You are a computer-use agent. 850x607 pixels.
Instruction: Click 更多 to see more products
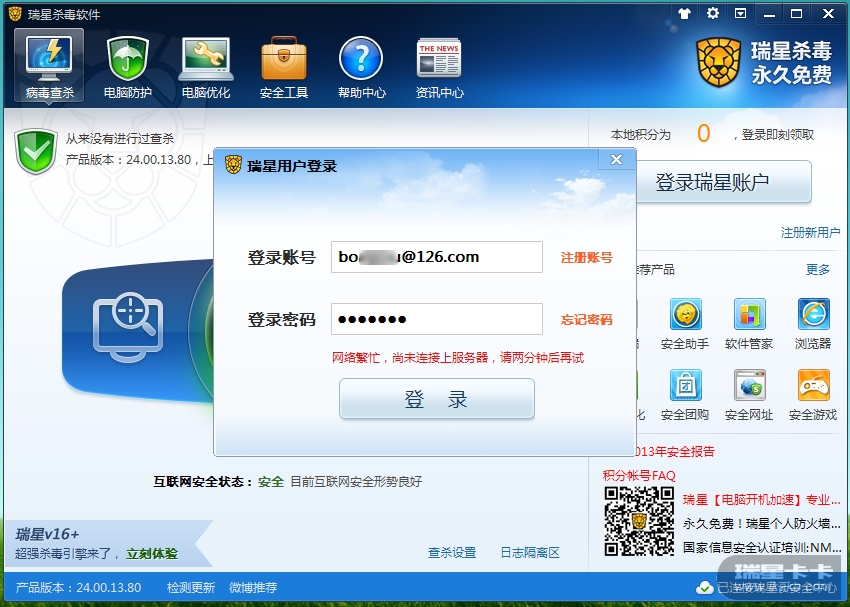pyautogui.click(x=817, y=269)
